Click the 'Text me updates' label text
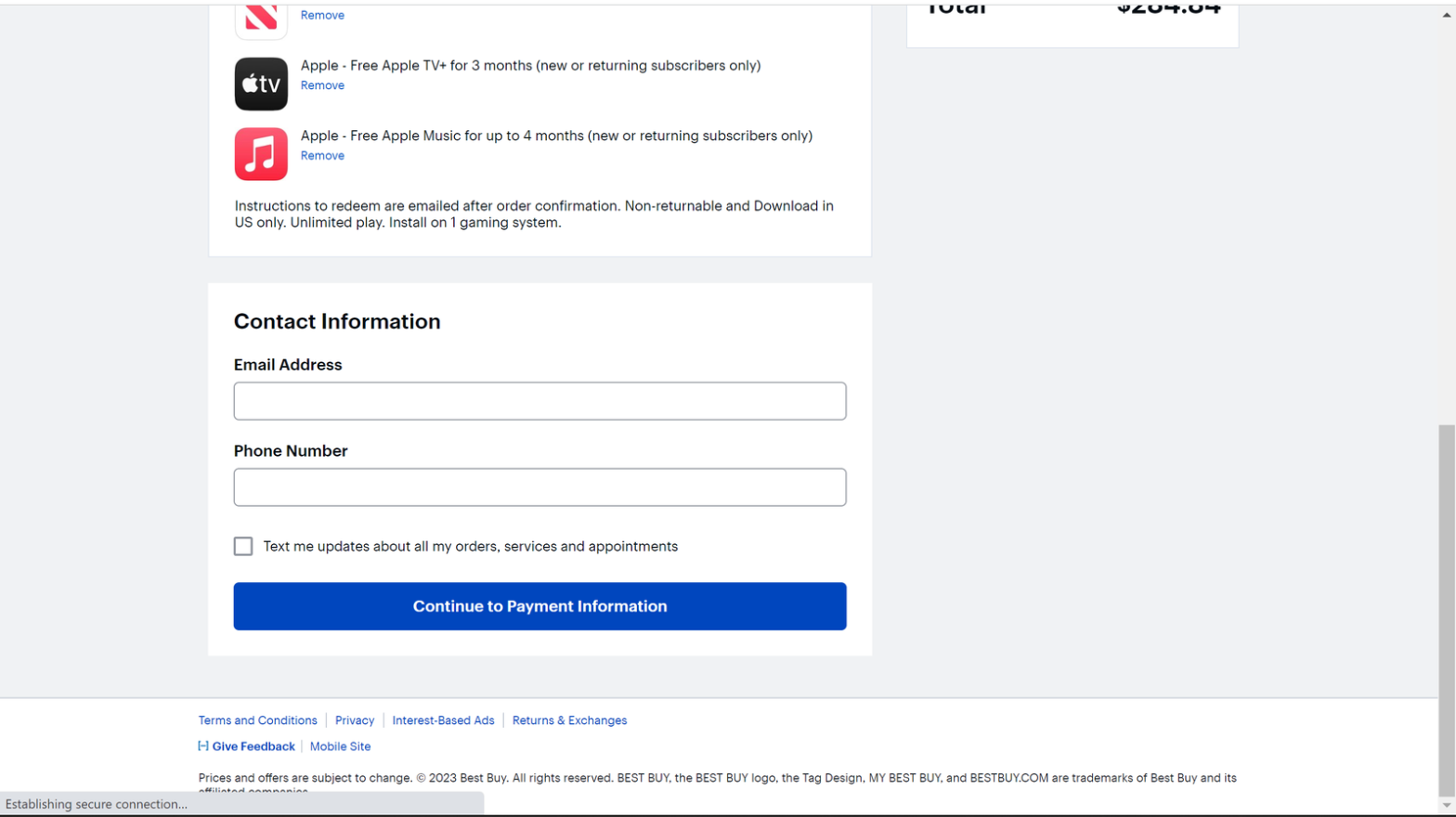Screen dimensions: 1456x817 click(x=470, y=547)
